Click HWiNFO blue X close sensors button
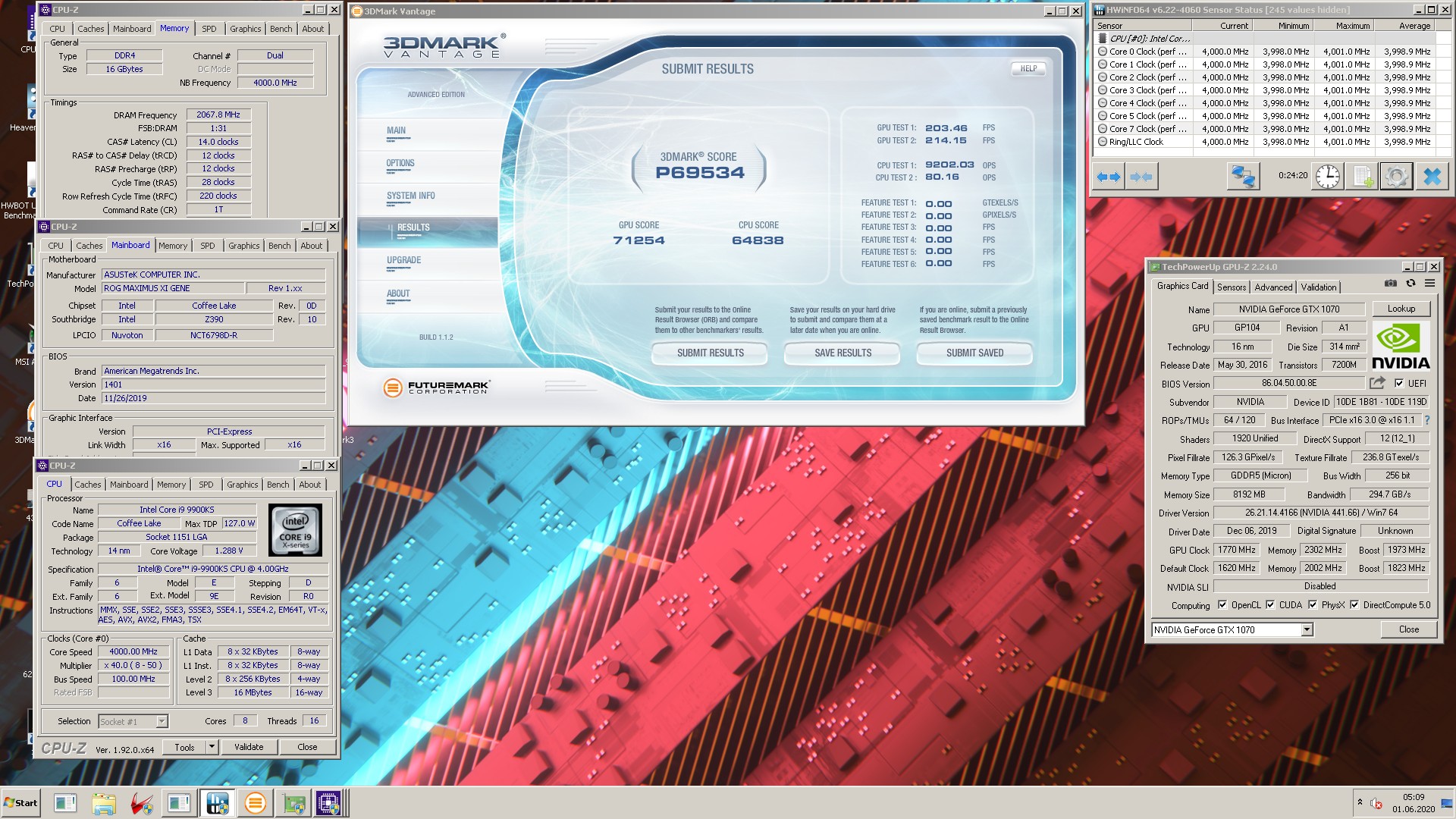This screenshot has width=1456, height=819. [1432, 177]
